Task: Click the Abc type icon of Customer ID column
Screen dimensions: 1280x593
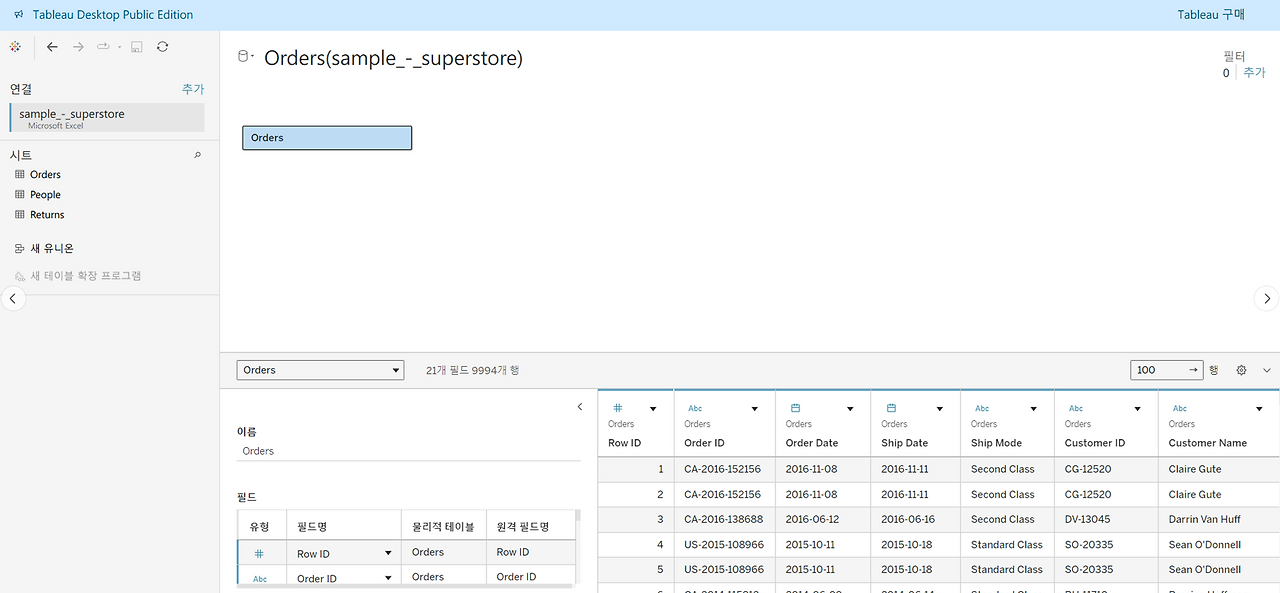Action: click(x=1076, y=408)
